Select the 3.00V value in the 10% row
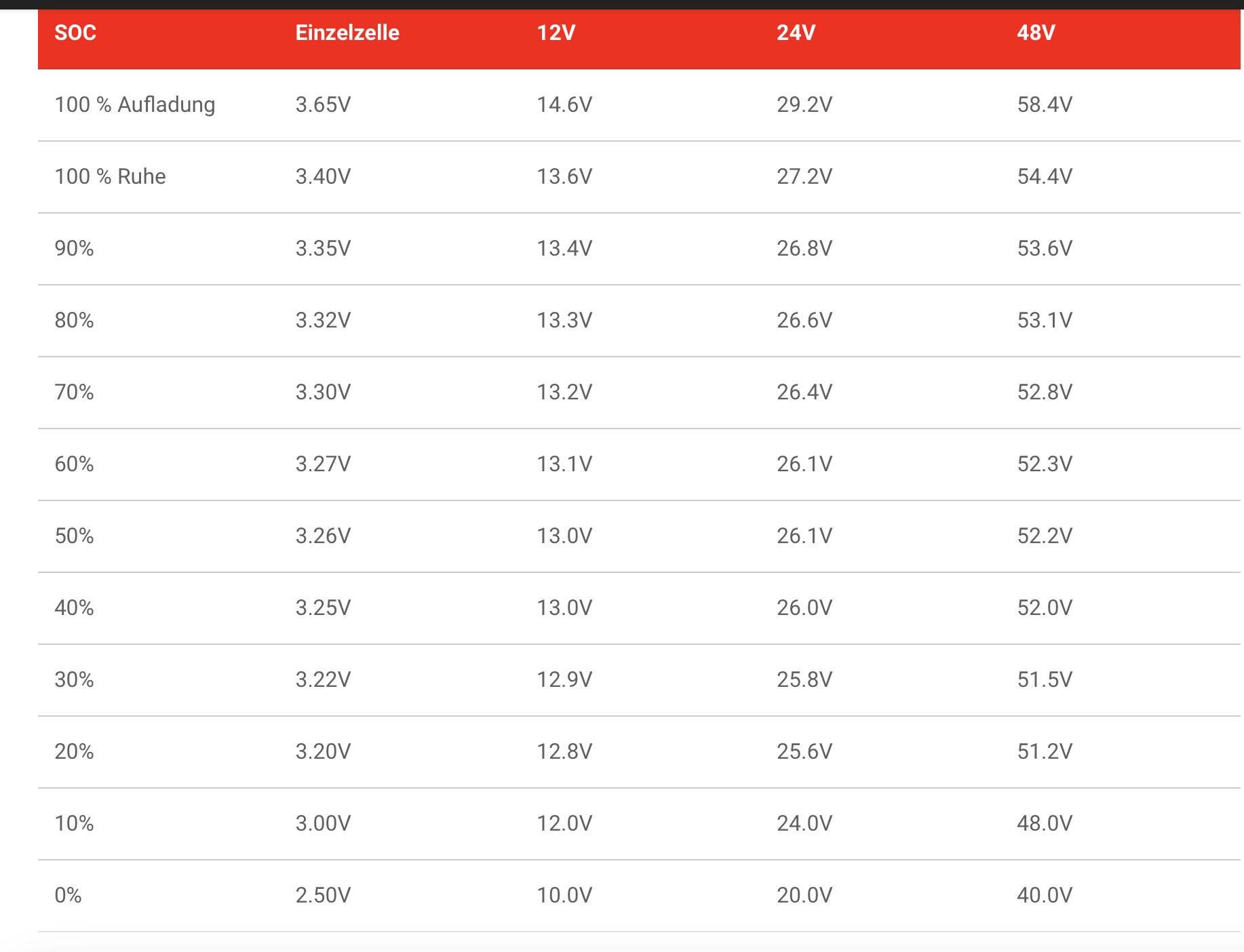The height and width of the screenshot is (952, 1244). click(323, 823)
